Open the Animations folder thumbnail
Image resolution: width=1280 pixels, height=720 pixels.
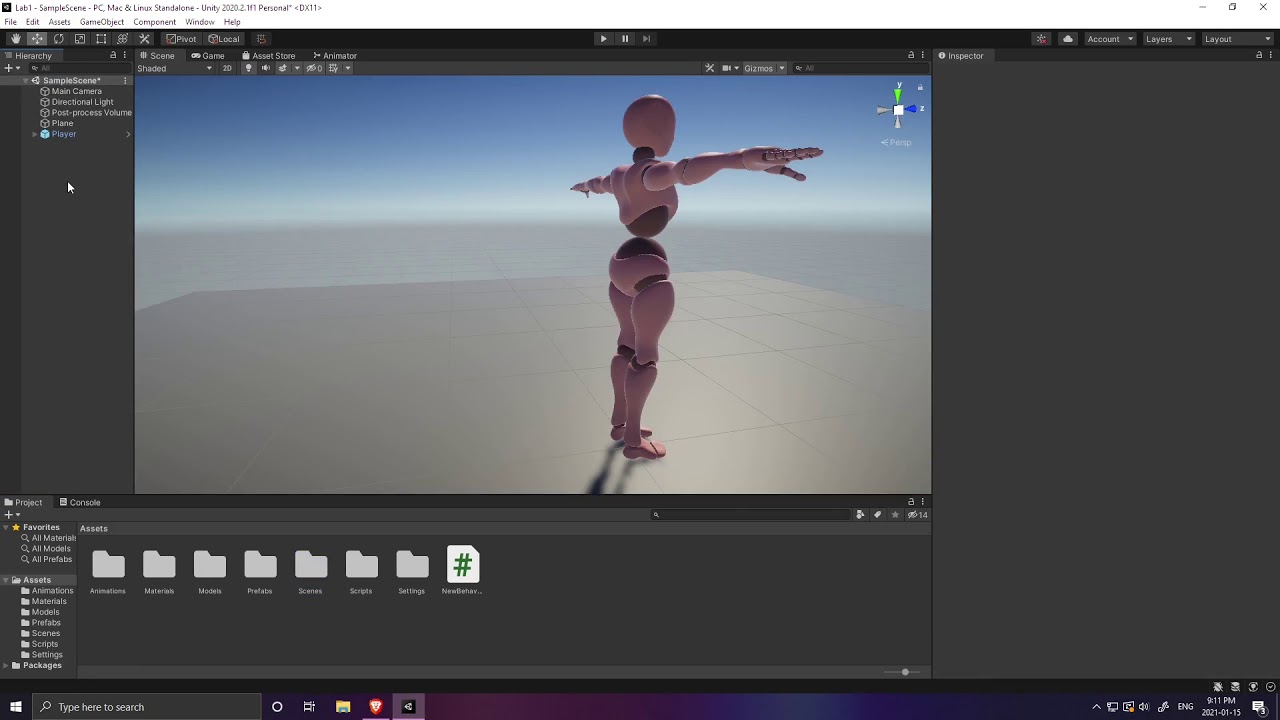coord(108,571)
